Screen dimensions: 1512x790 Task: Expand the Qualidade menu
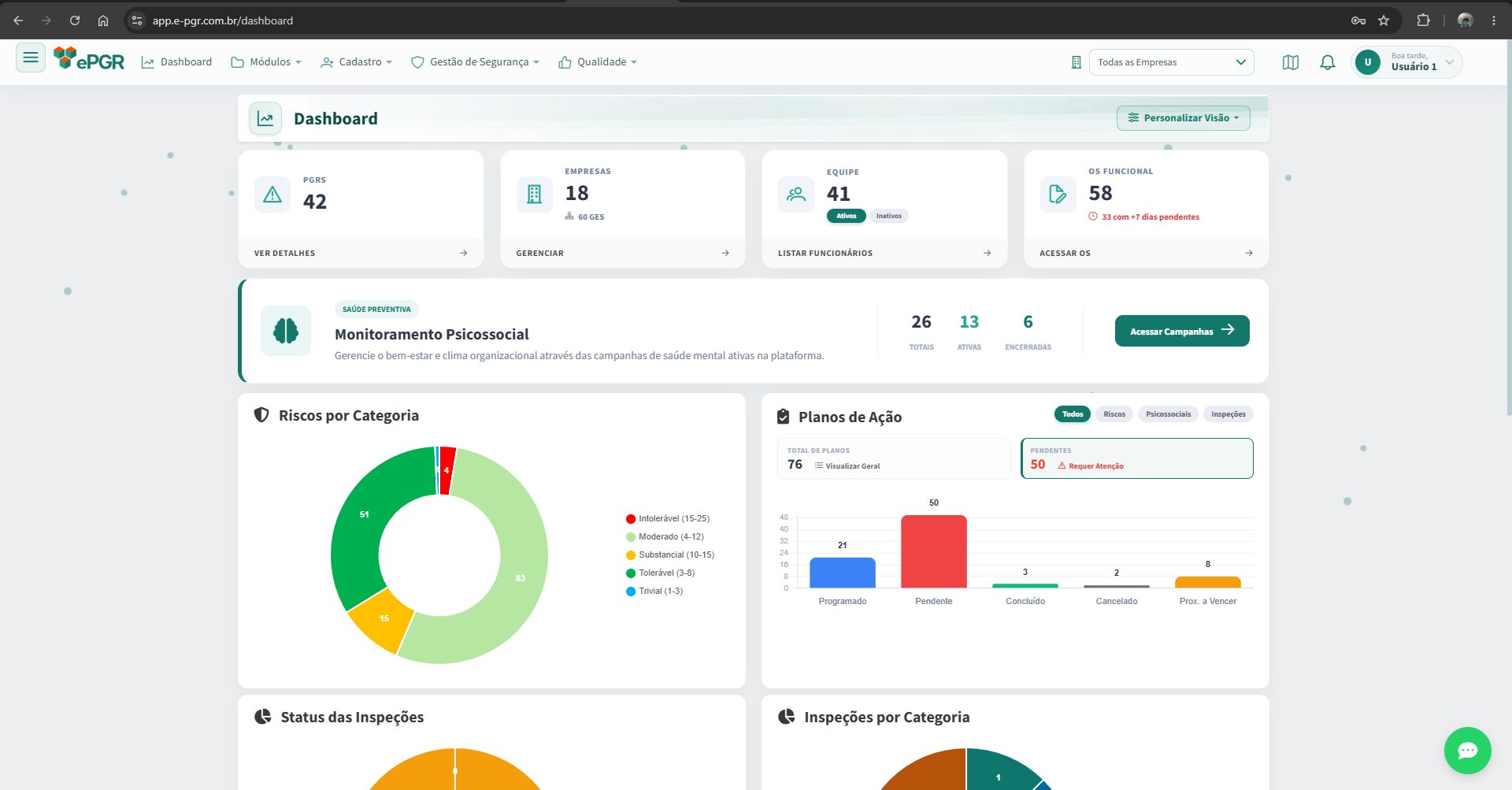click(598, 62)
